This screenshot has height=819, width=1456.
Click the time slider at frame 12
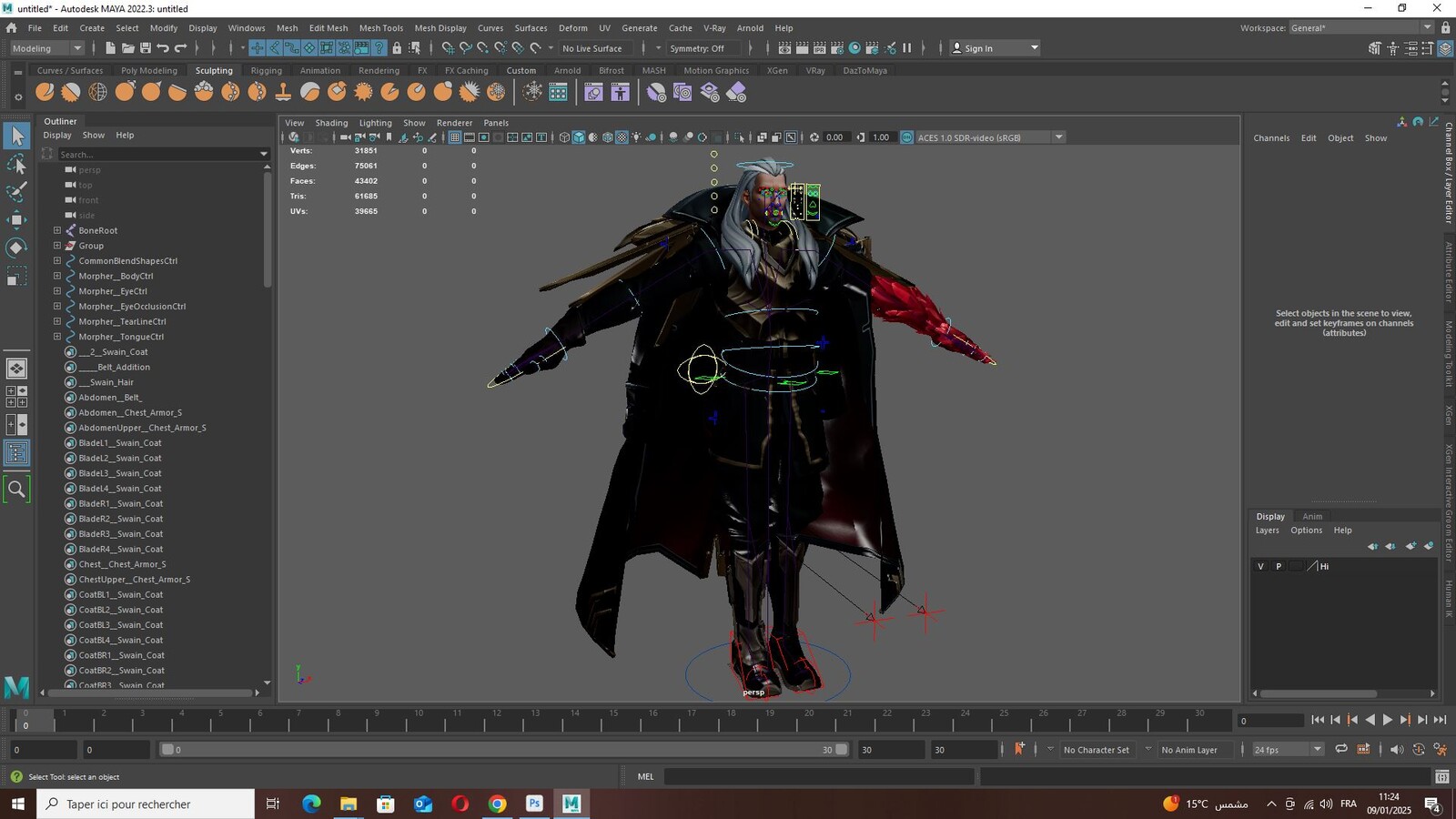pyautogui.click(x=497, y=722)
